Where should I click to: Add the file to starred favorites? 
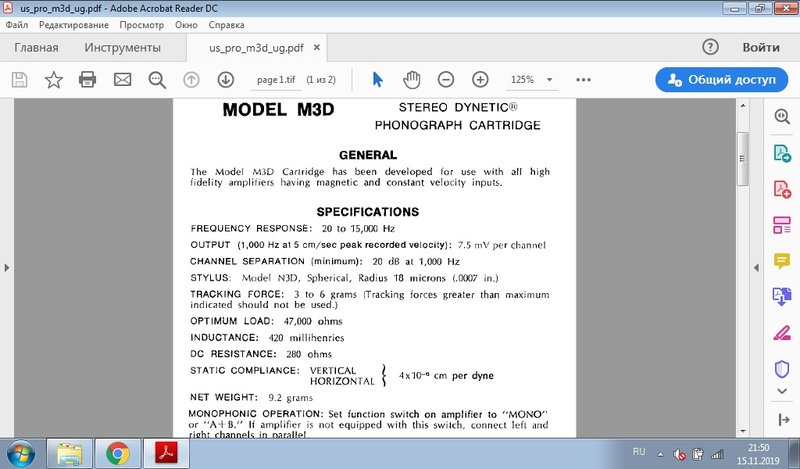point(54,80)
